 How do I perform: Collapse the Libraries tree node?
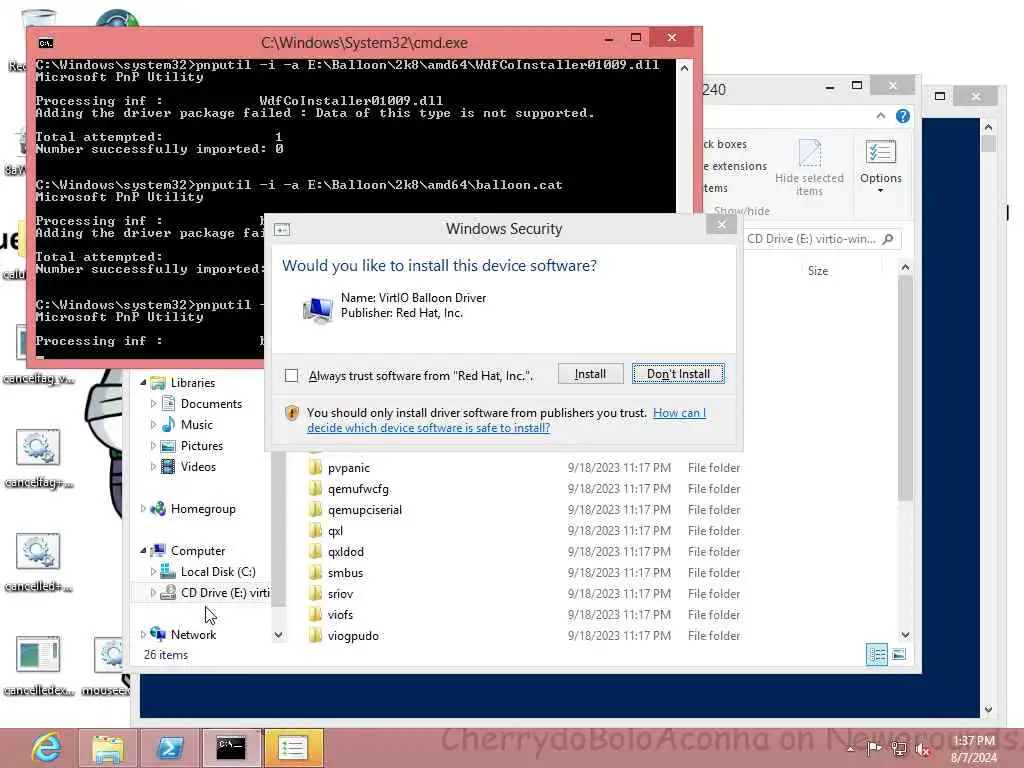(143, 383)
